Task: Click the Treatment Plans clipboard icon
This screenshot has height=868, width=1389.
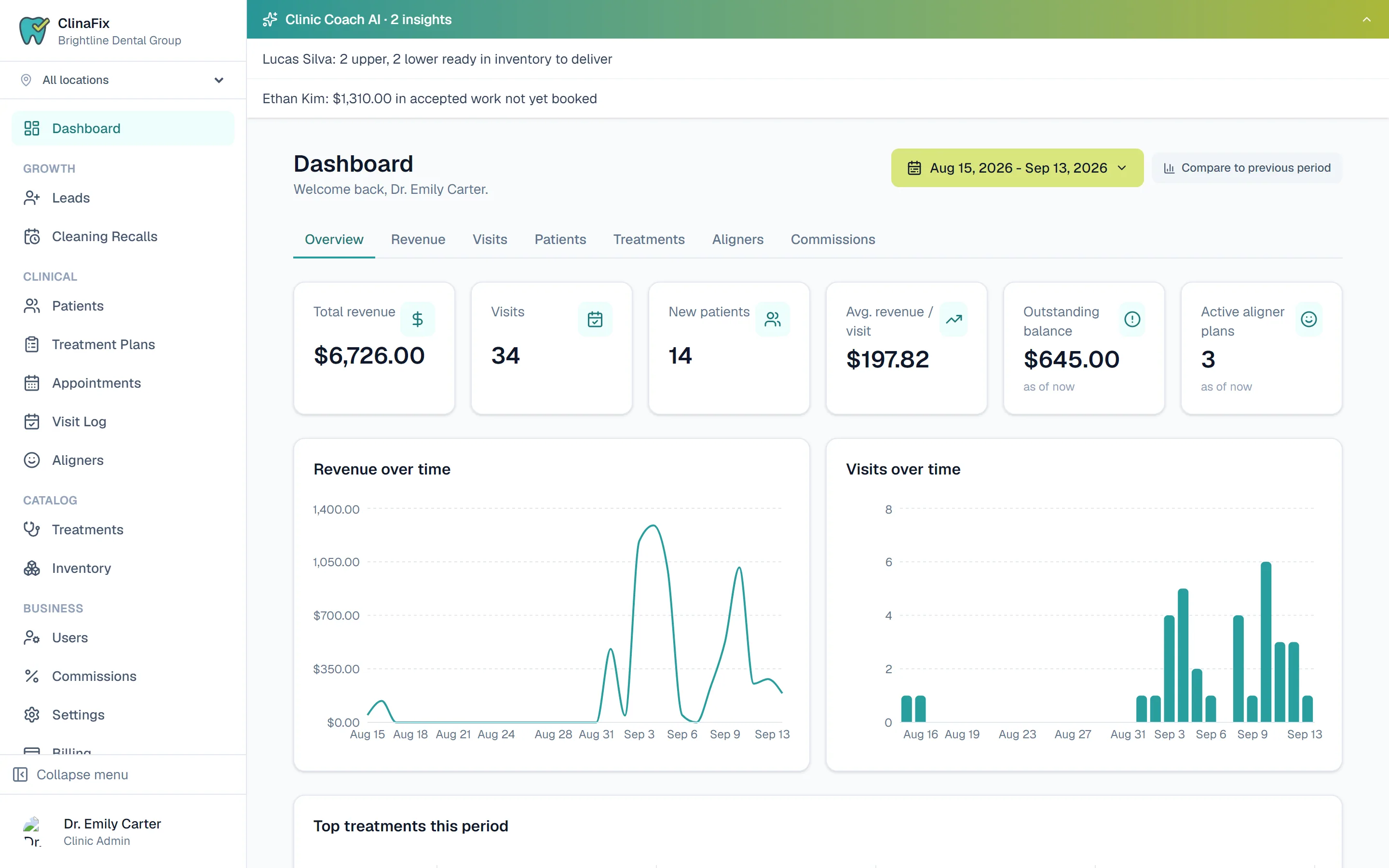Action: click(31, 344)
